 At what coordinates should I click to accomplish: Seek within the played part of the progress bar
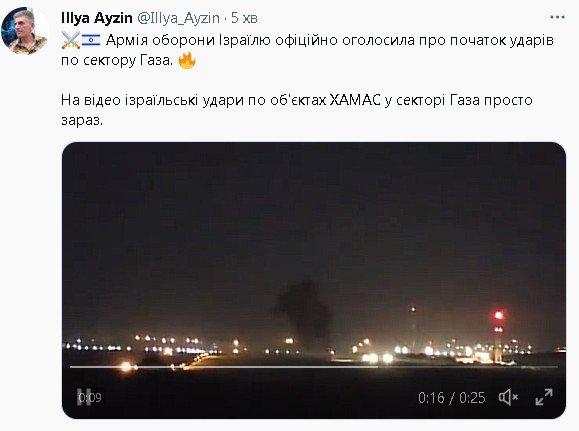point(224,367)
